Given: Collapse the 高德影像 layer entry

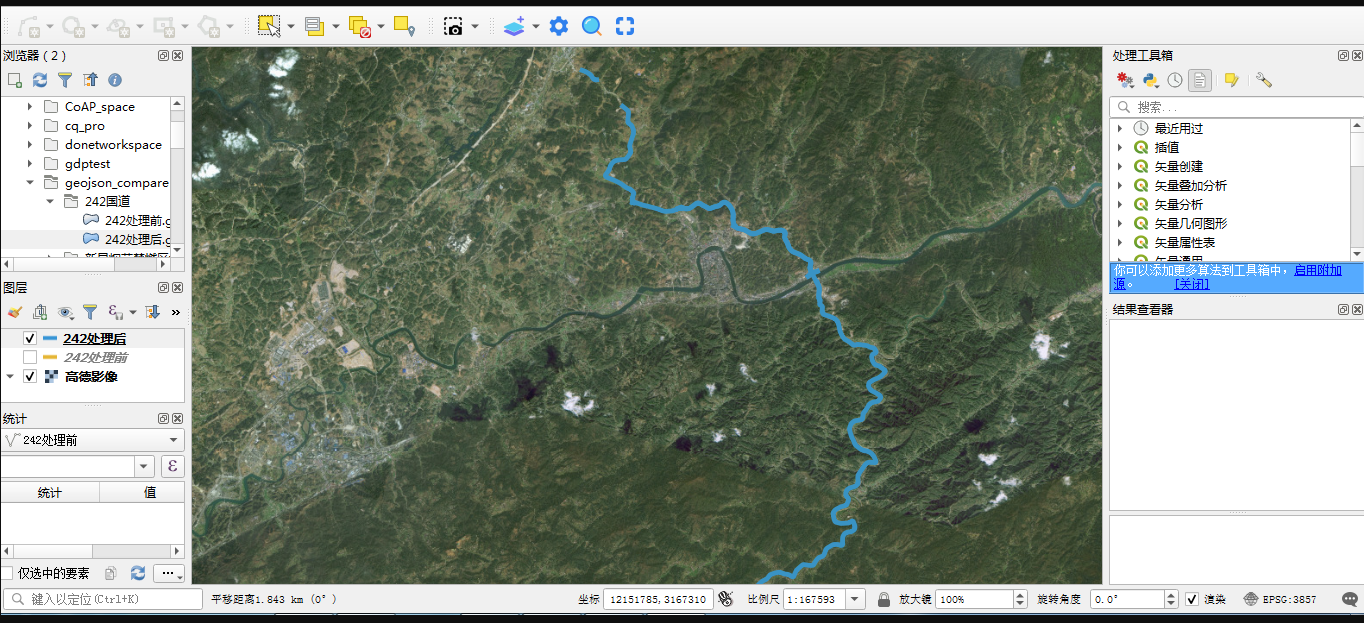Looking at the screenshot, I should (x=10, y=376).
